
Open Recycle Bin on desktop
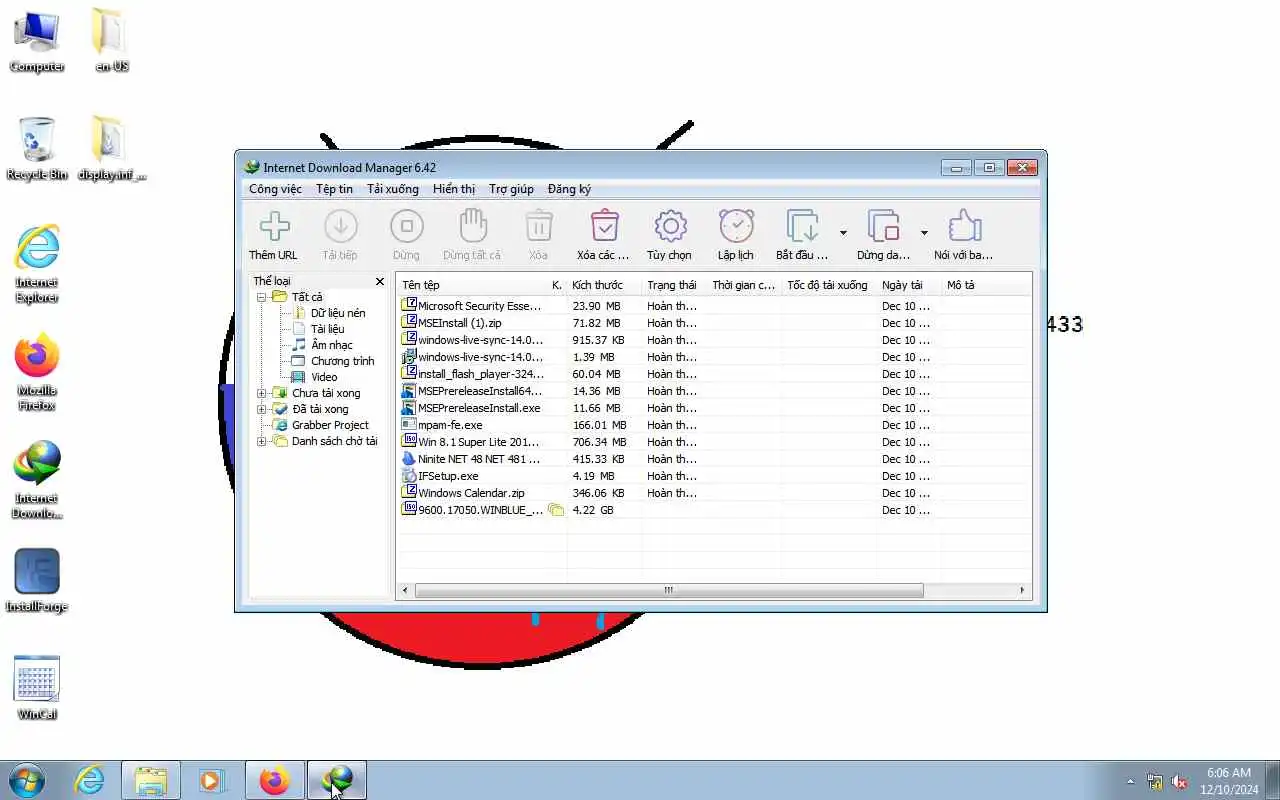point(37,148)
